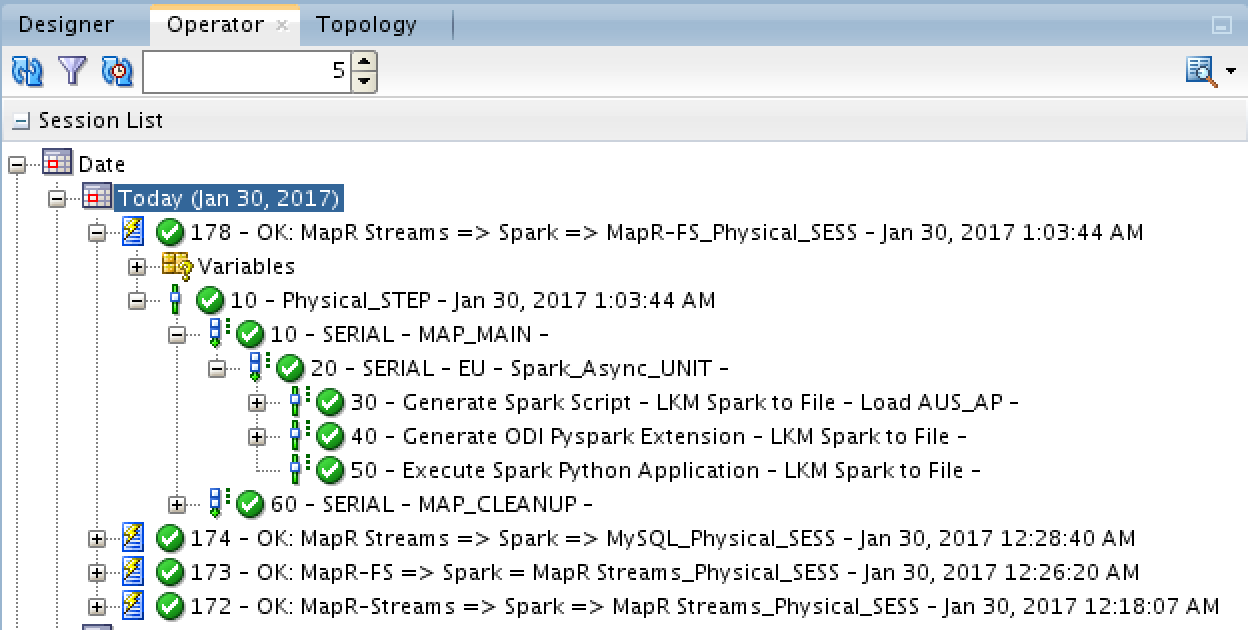Expand task 40 Generate ODI Pyspark Extension
This screenshot has height=630, width=1248.
257,436
